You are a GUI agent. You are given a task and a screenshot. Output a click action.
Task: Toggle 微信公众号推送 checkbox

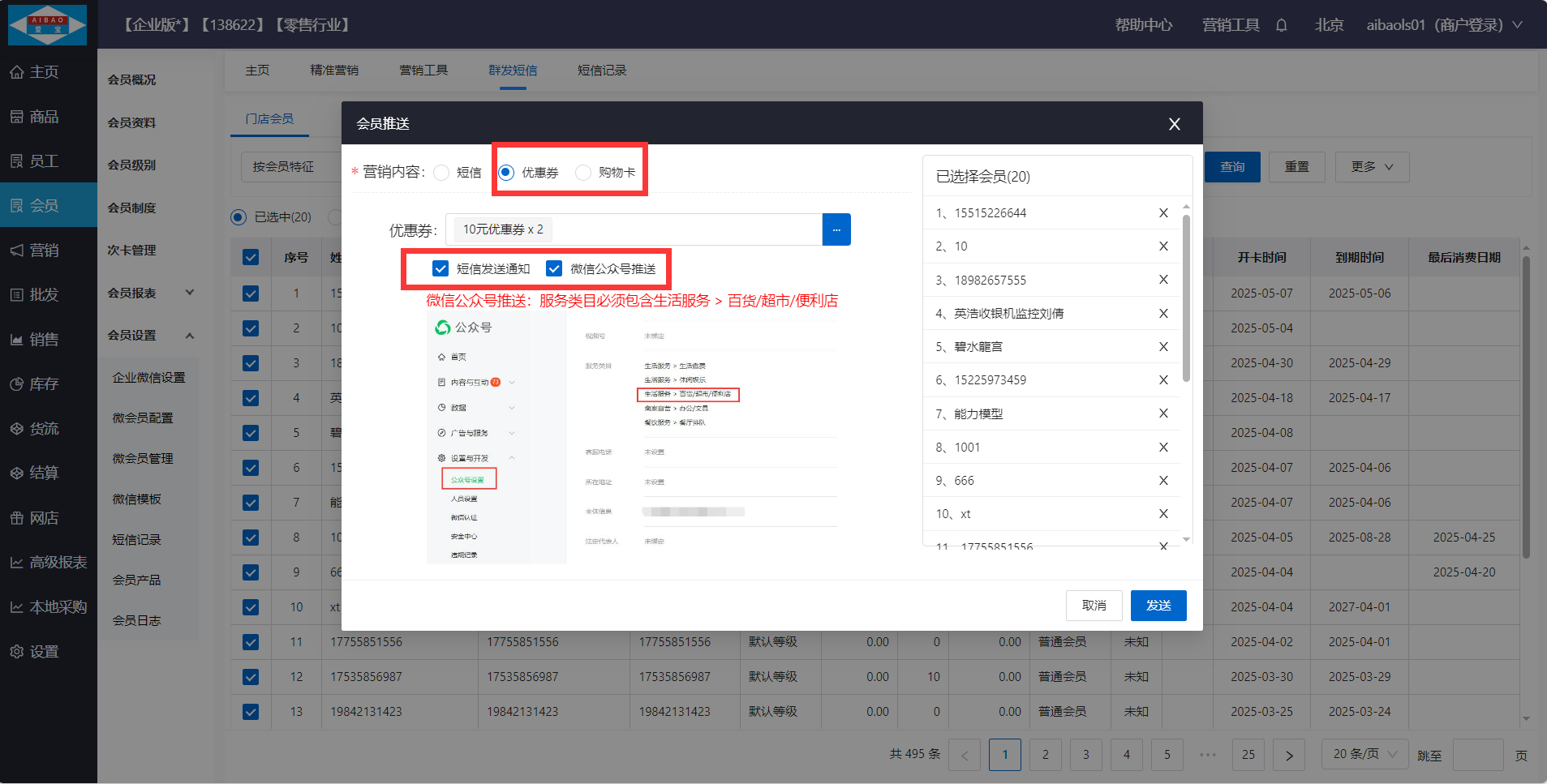coord(554,269)
